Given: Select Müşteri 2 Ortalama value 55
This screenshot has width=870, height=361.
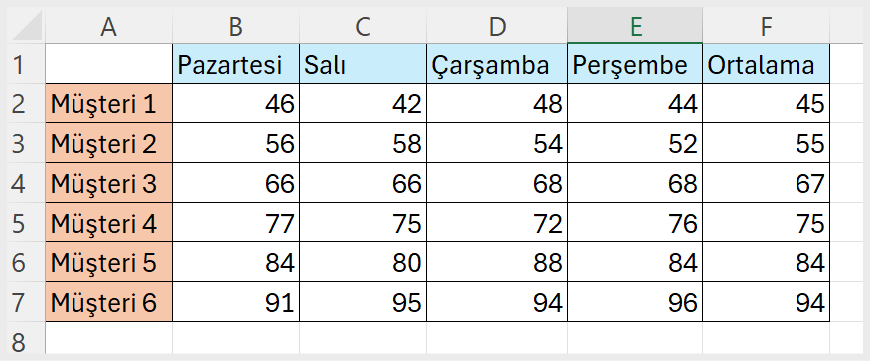Looking at the screenshot, I should (x=766, y=143).
